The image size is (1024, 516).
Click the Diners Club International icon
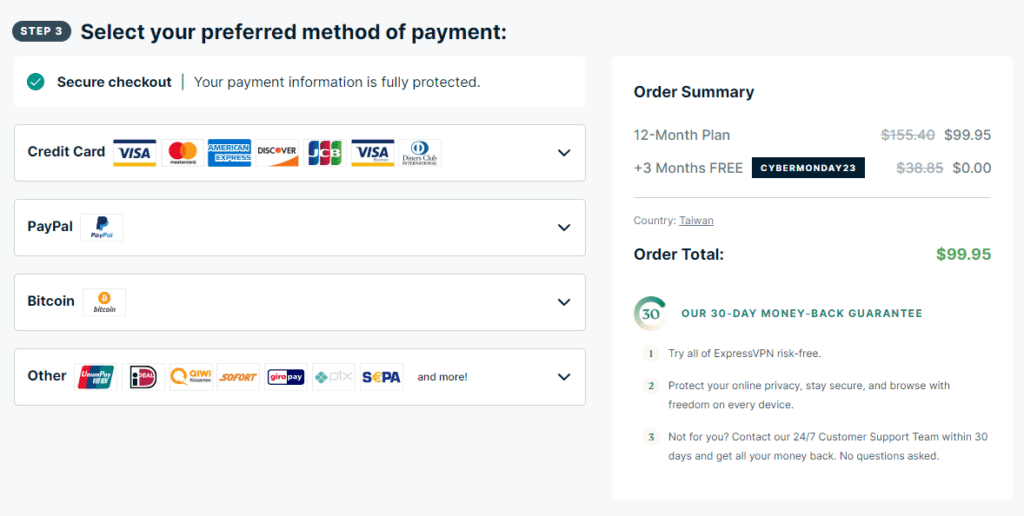point(420,153)
